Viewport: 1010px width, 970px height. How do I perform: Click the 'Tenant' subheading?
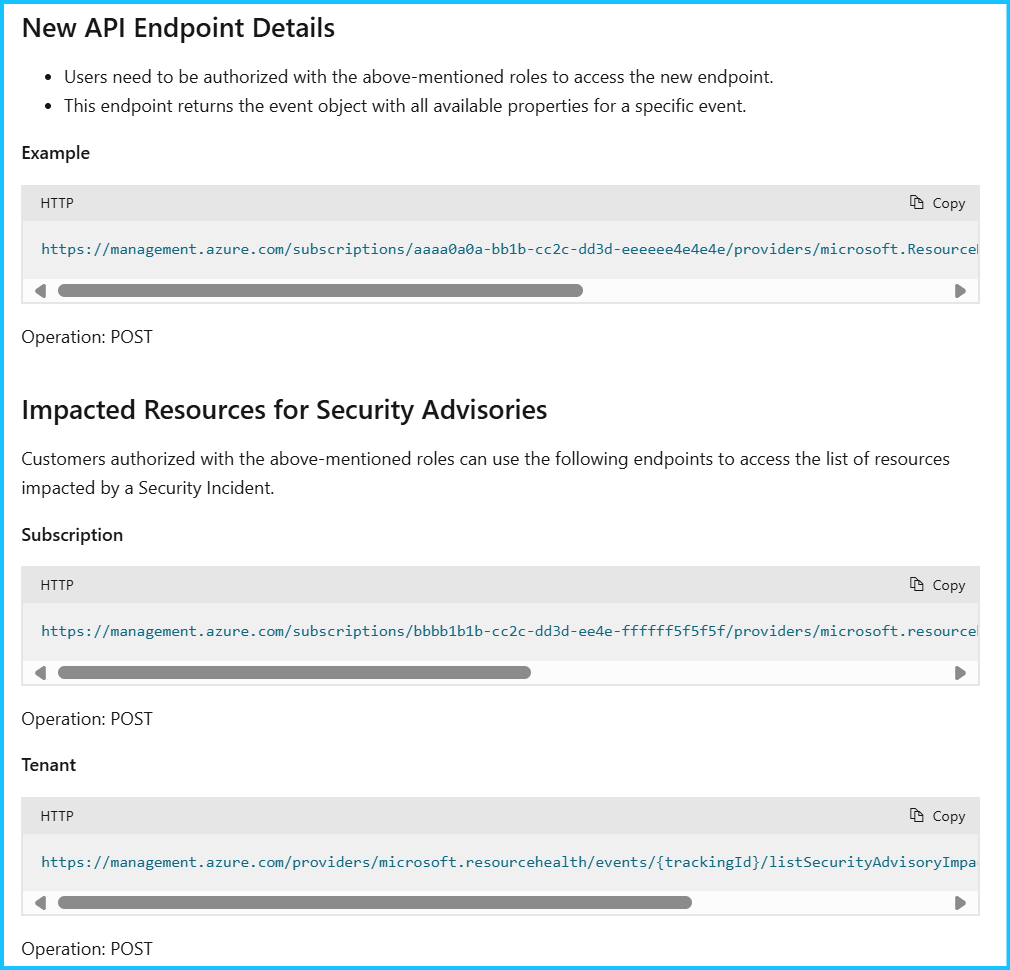pos(49,765)
